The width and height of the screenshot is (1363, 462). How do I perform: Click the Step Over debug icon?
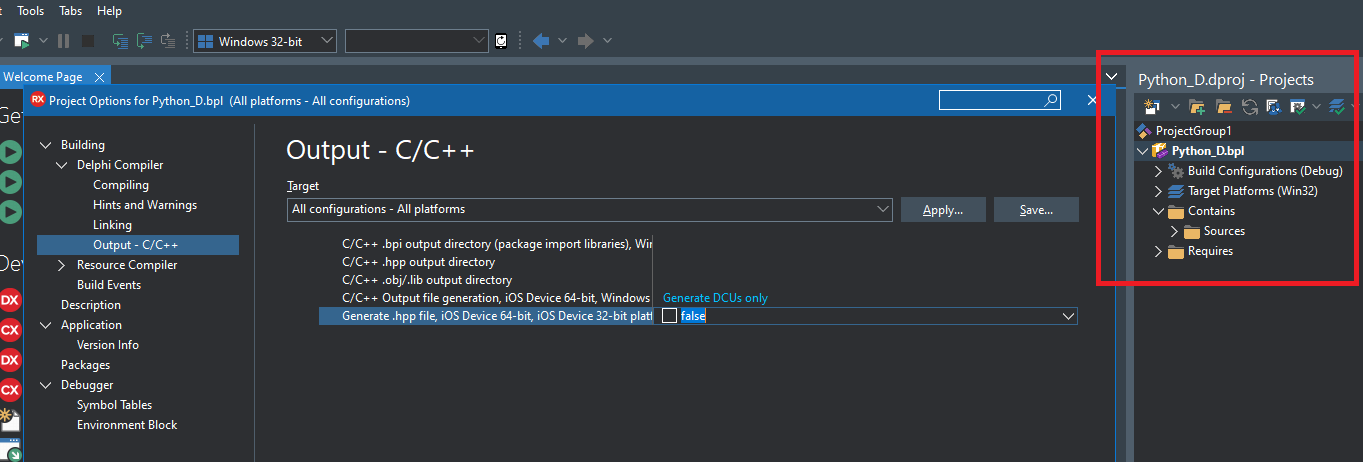coord(144,41)
